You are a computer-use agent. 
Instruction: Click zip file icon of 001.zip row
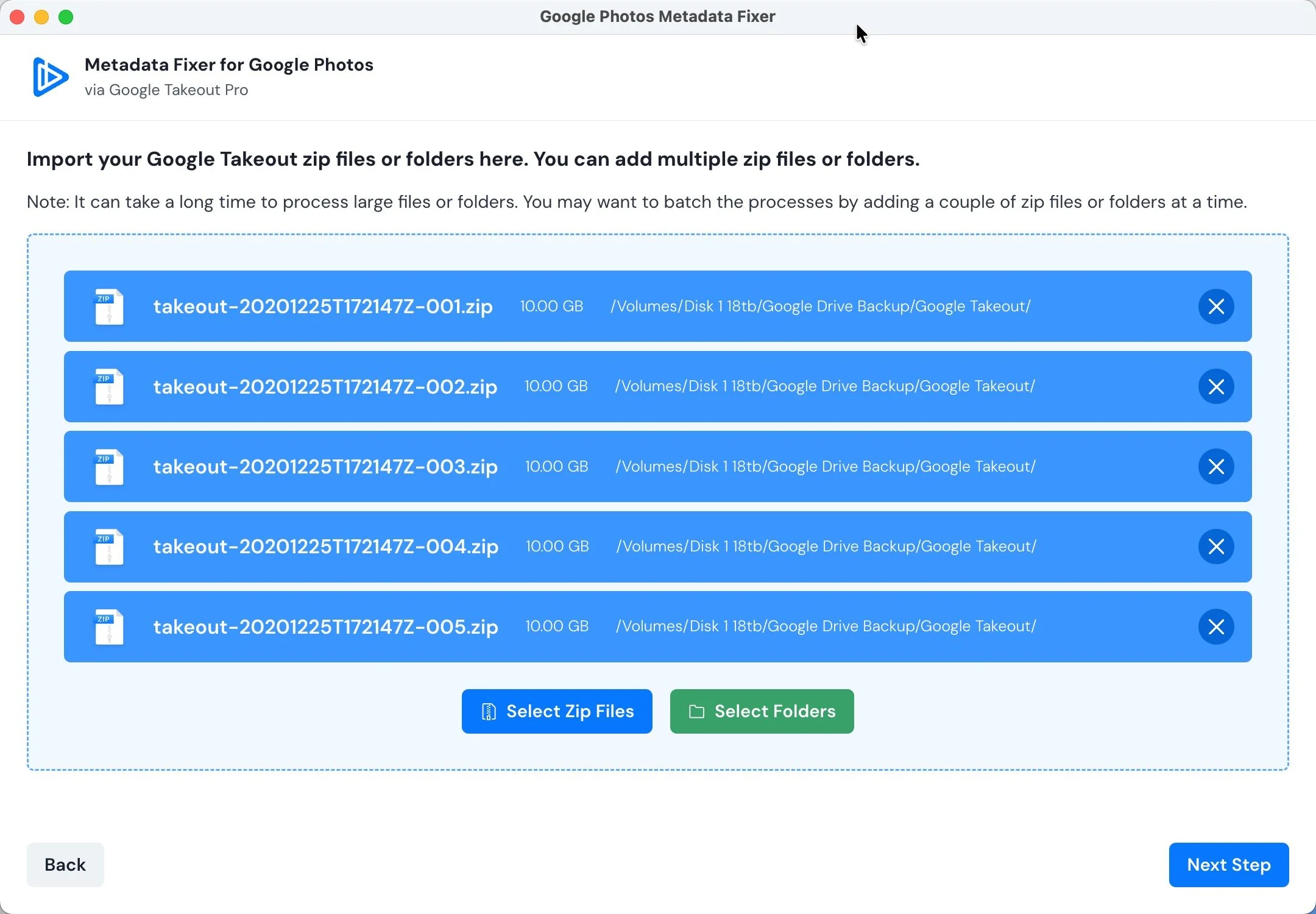109,306
